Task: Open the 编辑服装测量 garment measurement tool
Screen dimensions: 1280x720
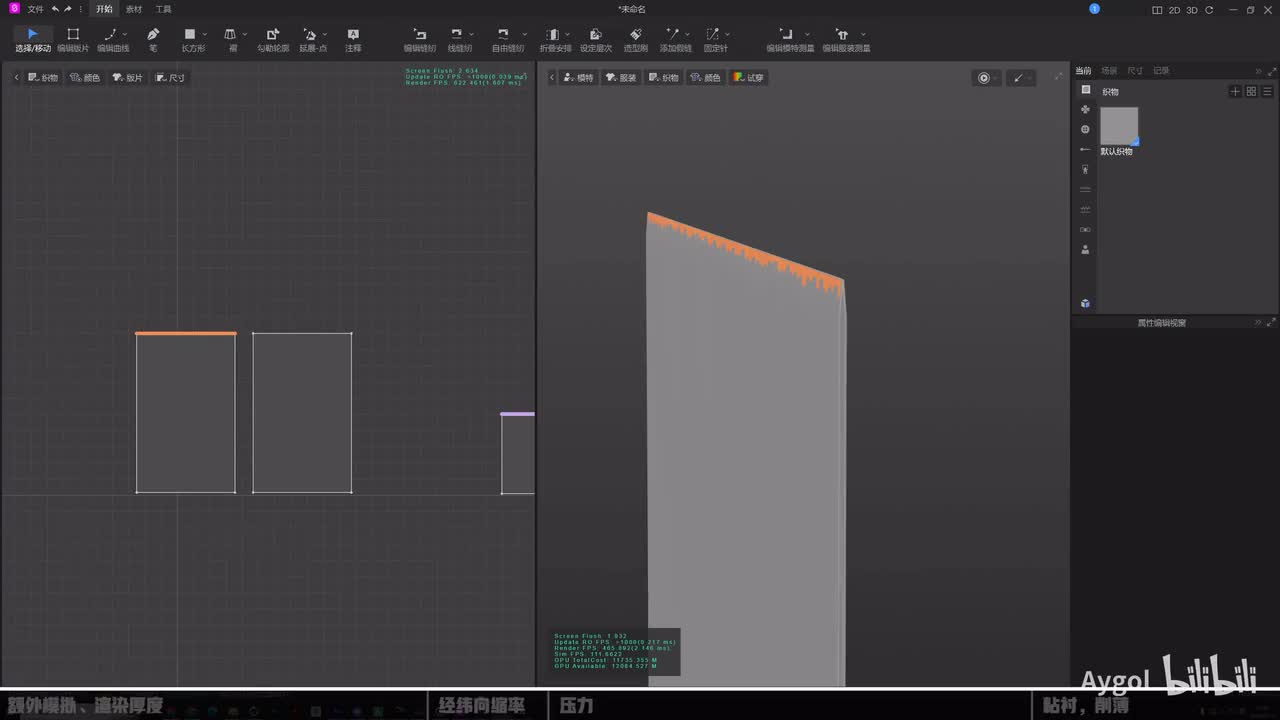Action: click(x=844, y=39)
